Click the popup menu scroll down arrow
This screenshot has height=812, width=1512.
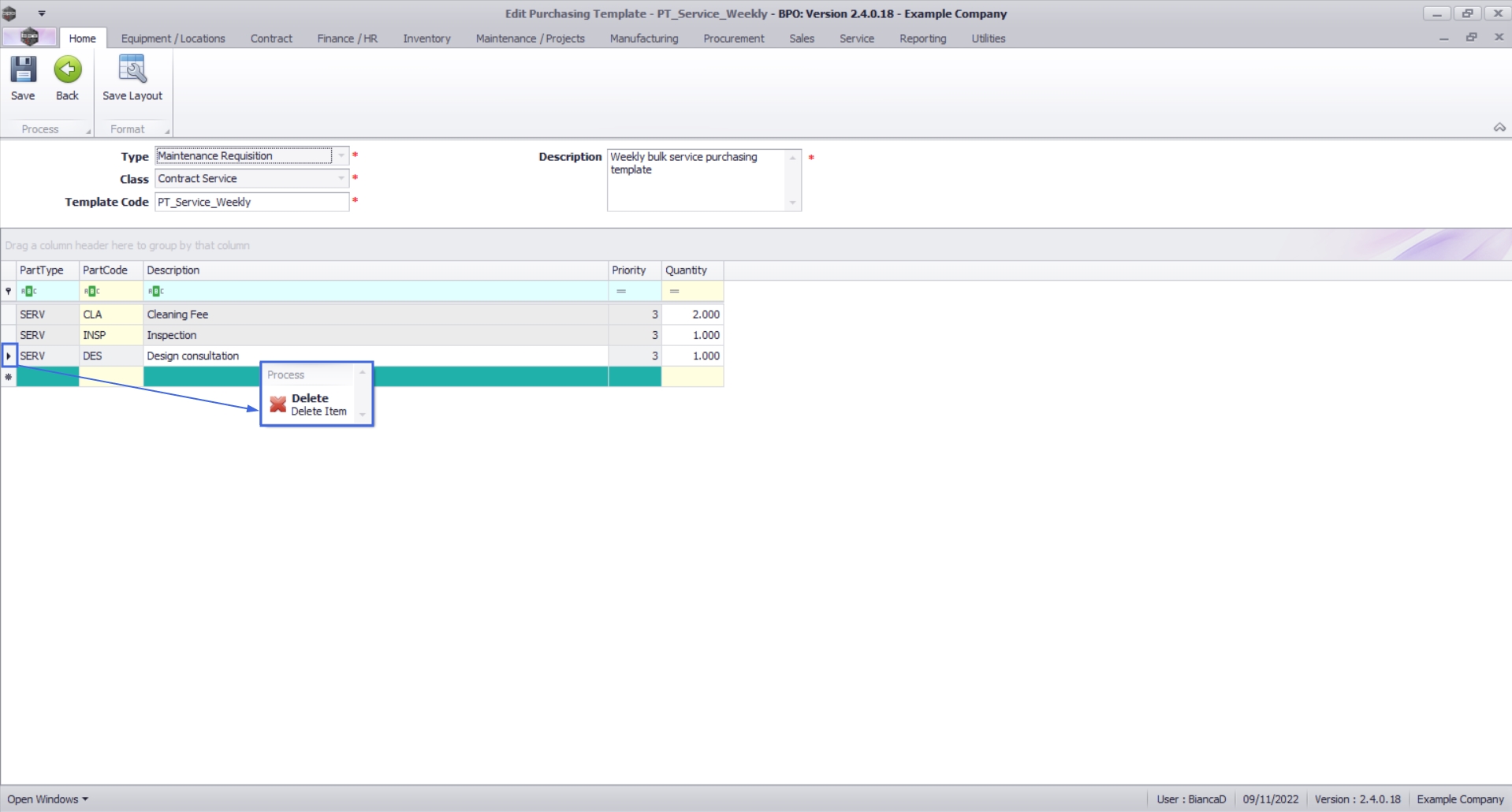tap(363, 414)
